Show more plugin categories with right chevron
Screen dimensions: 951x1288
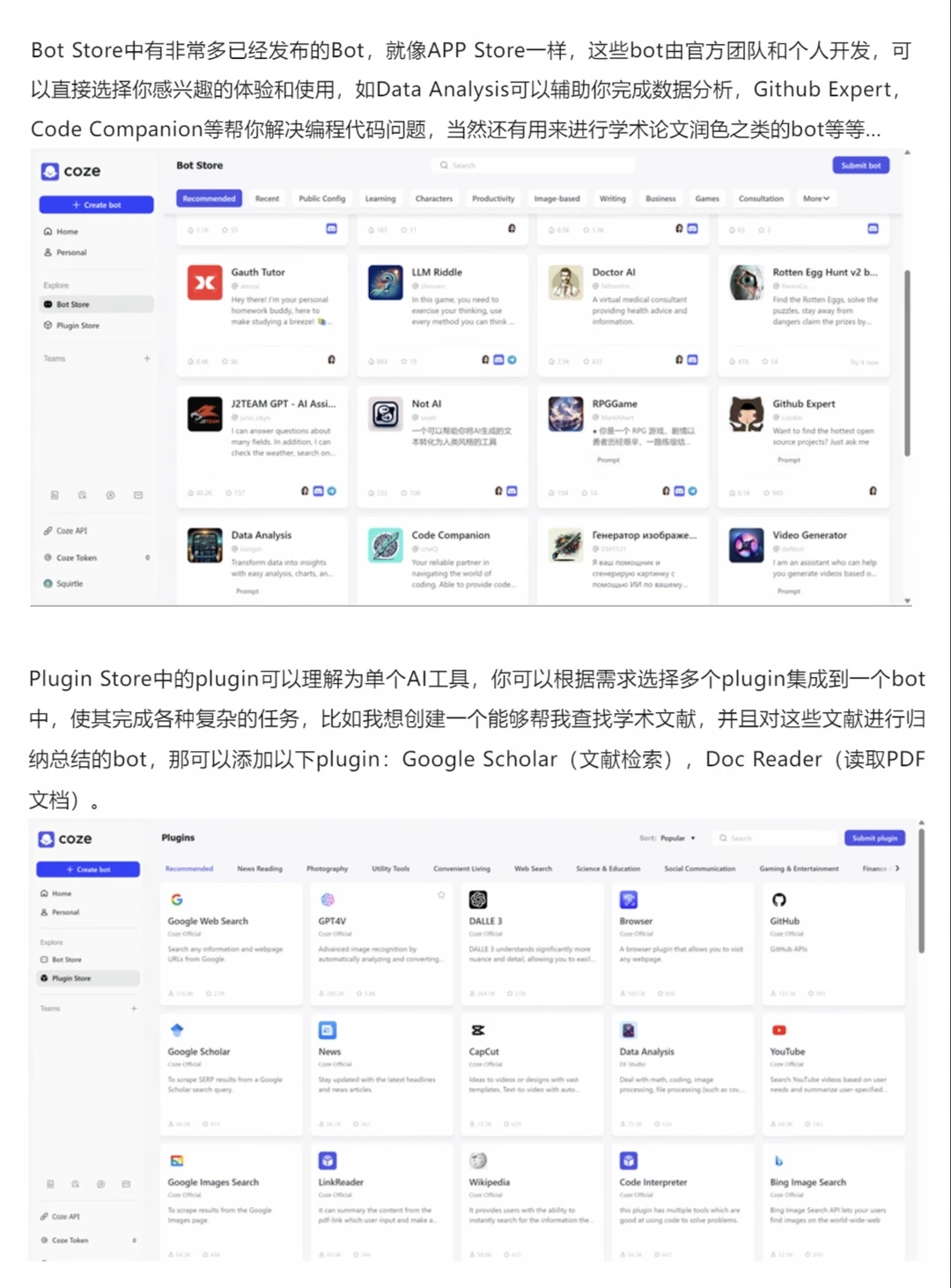897,869
